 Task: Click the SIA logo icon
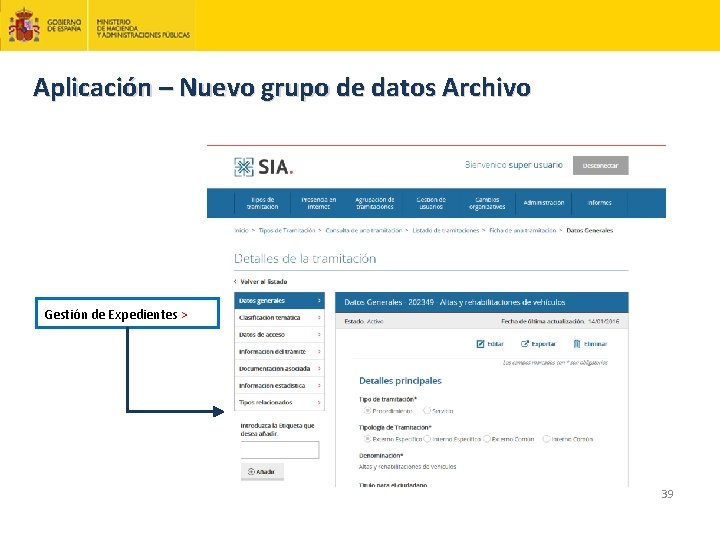coord(244,167)
